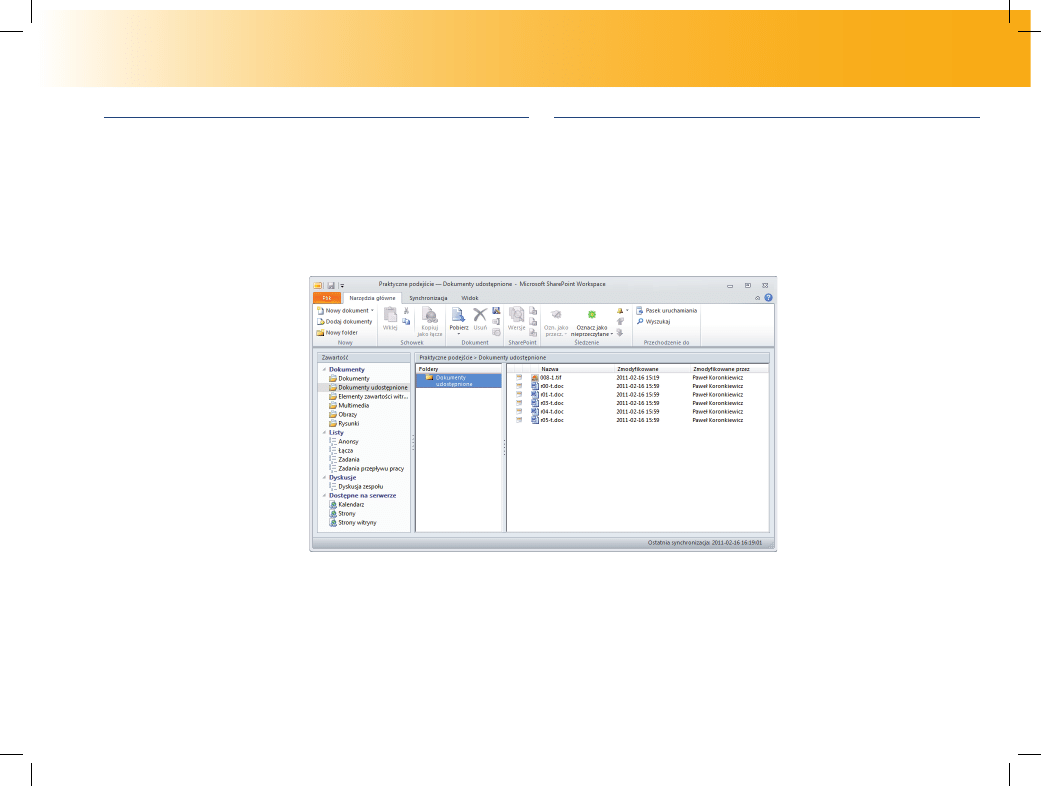Collapse the Dostępne na serwerze group
Image resolution: width=1041 pixels, height=786 pixels.
click(323, 496)
